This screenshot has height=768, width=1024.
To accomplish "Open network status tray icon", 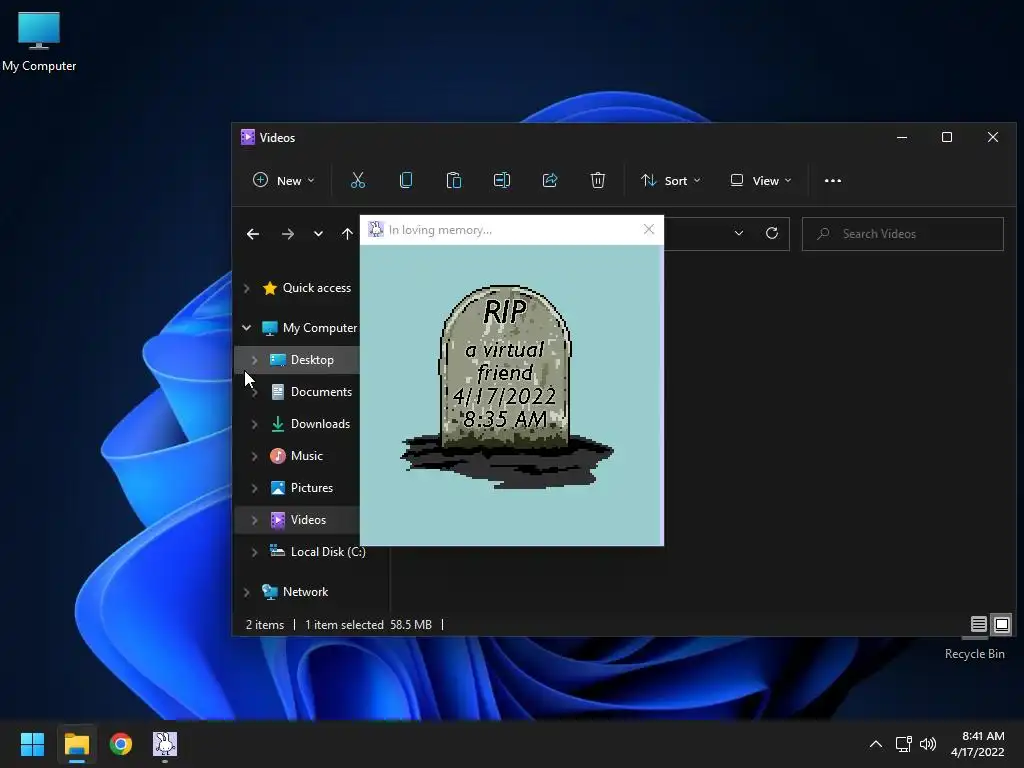I will (903, 744).
